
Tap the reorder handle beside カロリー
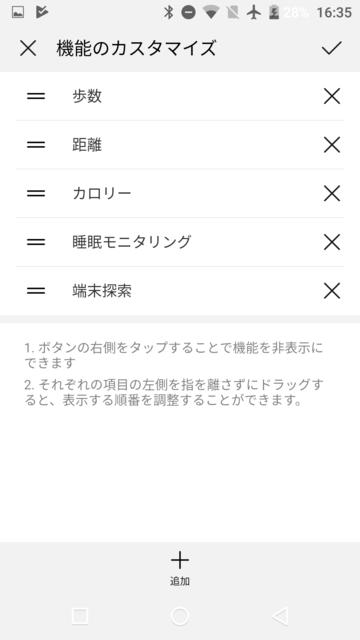click(36, 193)
